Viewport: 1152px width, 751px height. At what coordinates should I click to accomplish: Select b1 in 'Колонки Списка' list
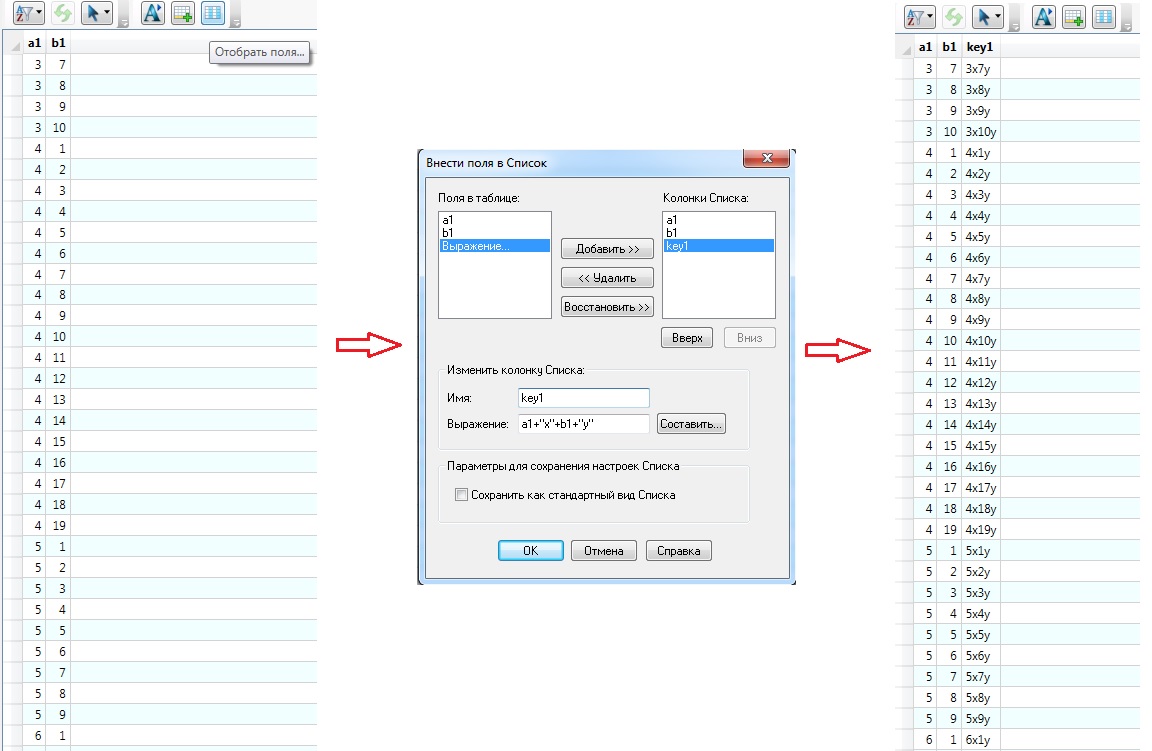[719, 233]
